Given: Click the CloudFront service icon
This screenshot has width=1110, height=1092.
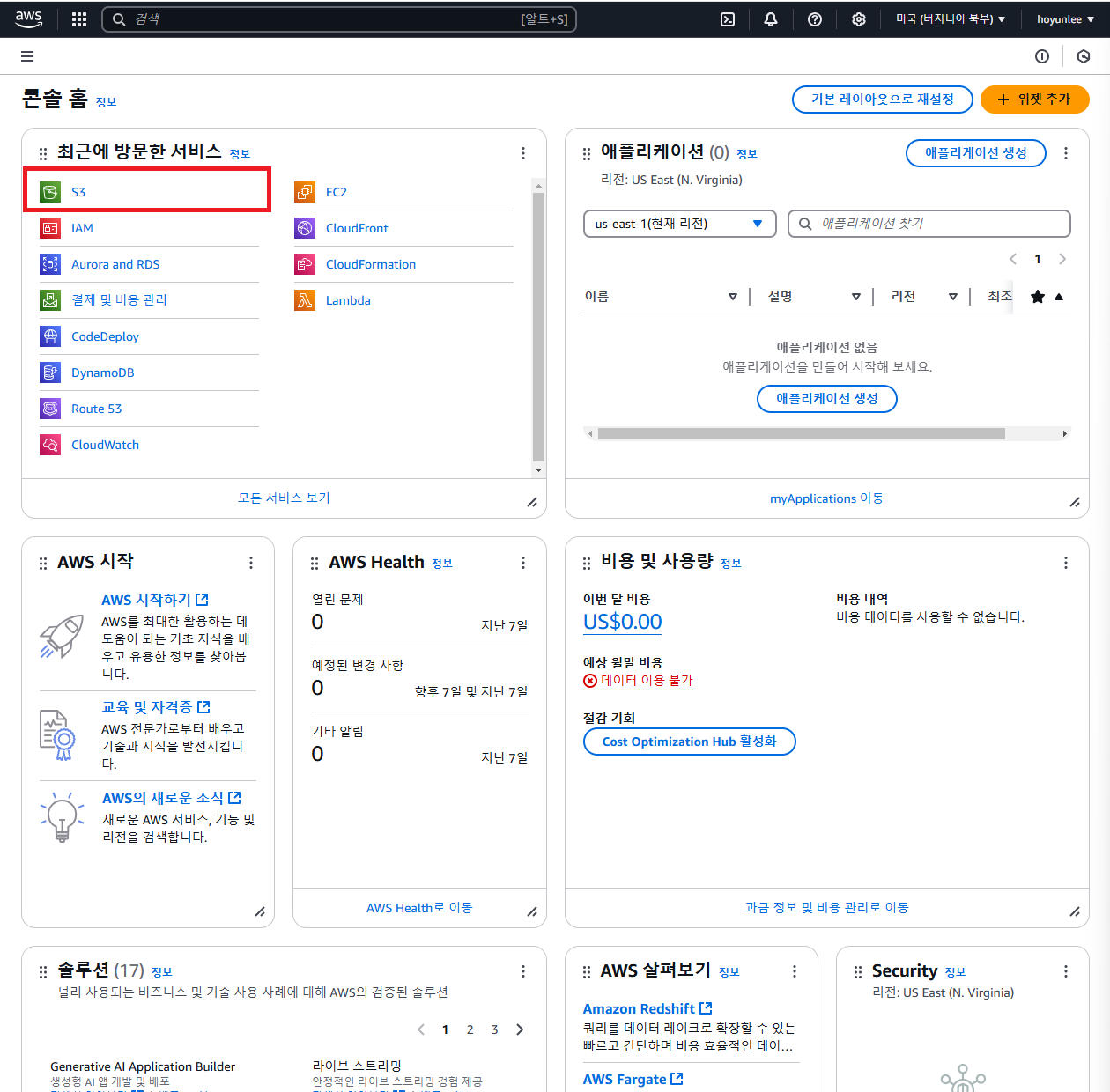Looking at the screenshot, I should click(305, 228).
